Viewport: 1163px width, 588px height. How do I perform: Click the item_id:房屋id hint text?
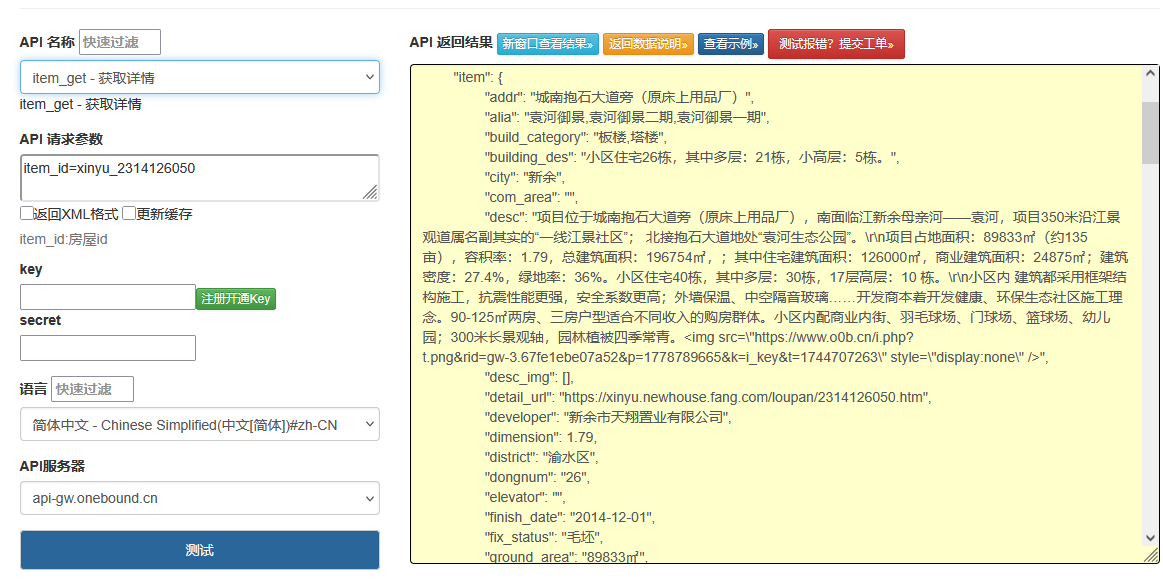pos(64,240)
